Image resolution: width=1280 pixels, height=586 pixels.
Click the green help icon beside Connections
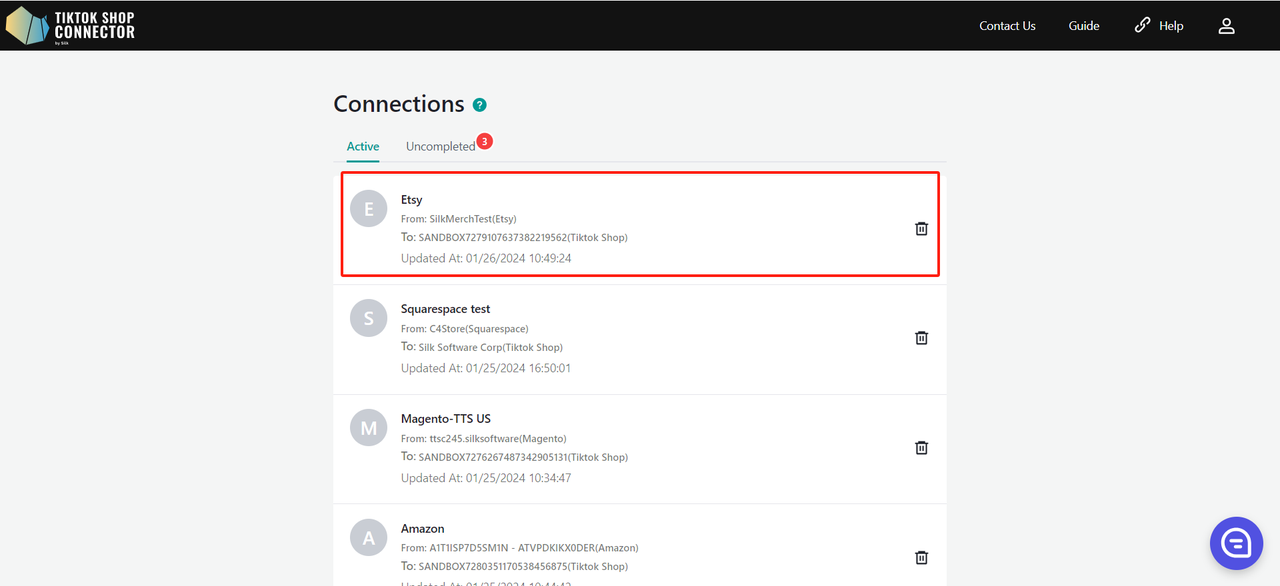[x=480, y=105]
